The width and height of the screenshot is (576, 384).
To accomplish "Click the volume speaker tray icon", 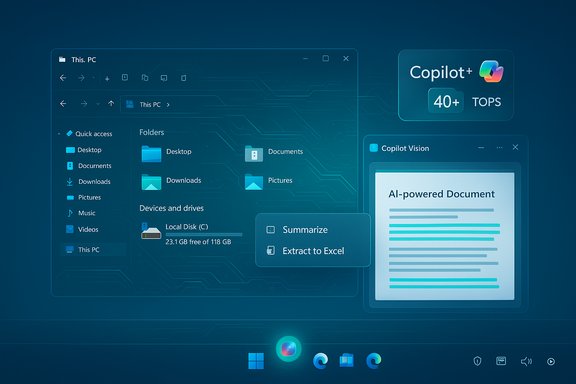I will (x=526, y=362).
